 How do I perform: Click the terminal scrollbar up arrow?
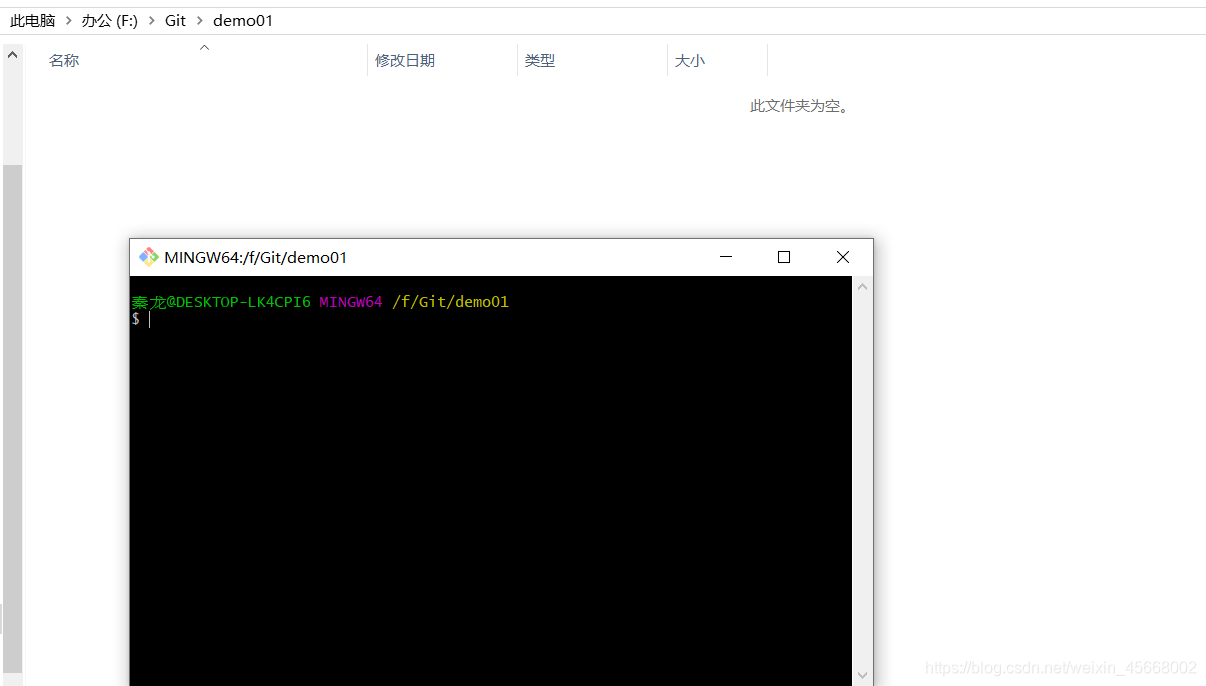862,287
